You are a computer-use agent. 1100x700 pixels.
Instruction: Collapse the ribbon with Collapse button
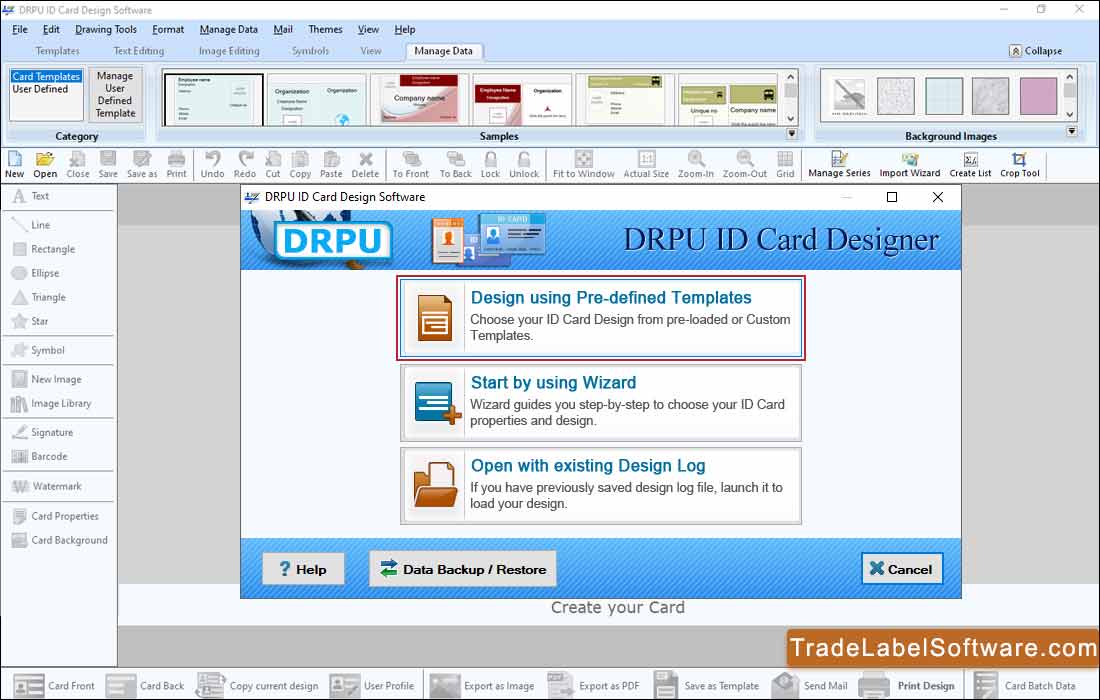pos(1035,51)
